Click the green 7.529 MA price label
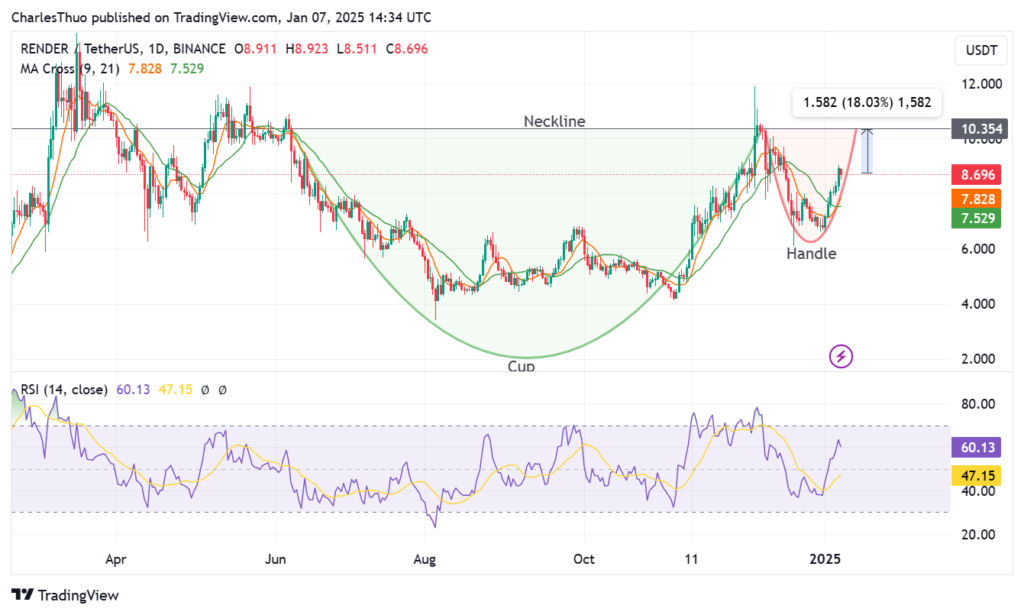Viewport: 1024px width, 615px height. [x=976, y=218]
